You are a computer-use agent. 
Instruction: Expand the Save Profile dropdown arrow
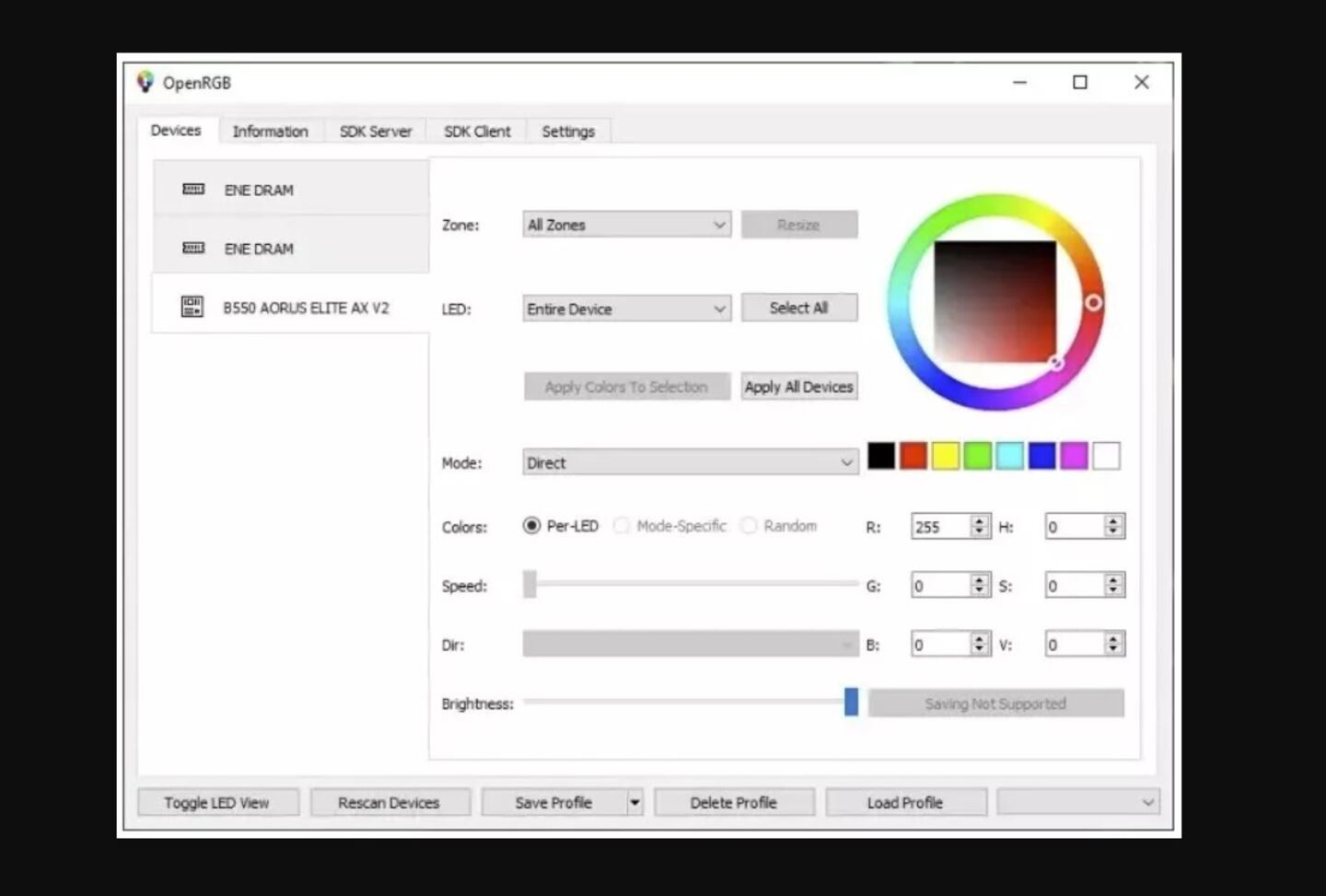pos(634,802)
